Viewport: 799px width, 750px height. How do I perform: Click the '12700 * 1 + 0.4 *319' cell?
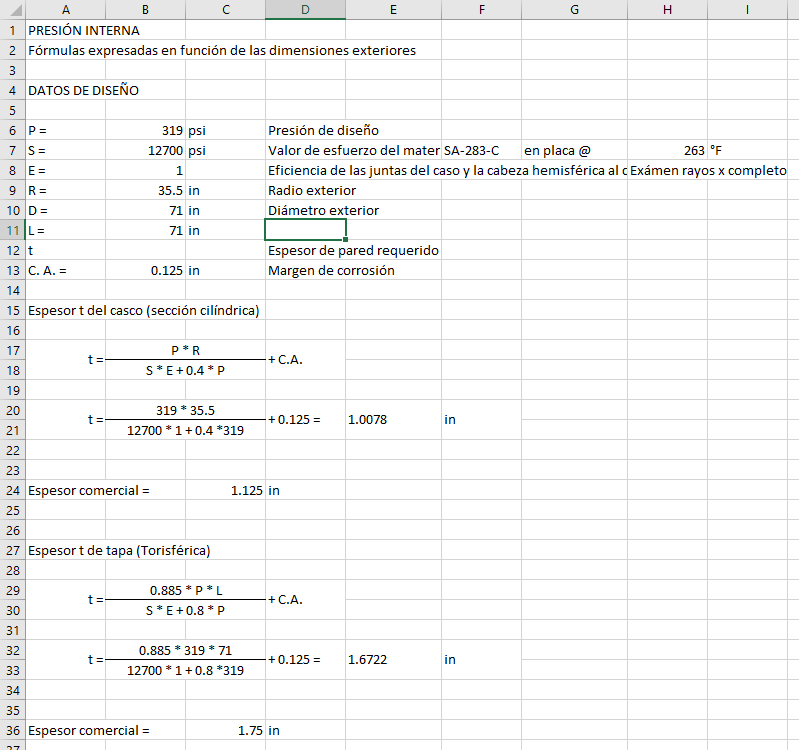pyautogui.click(x=185, y=431)
